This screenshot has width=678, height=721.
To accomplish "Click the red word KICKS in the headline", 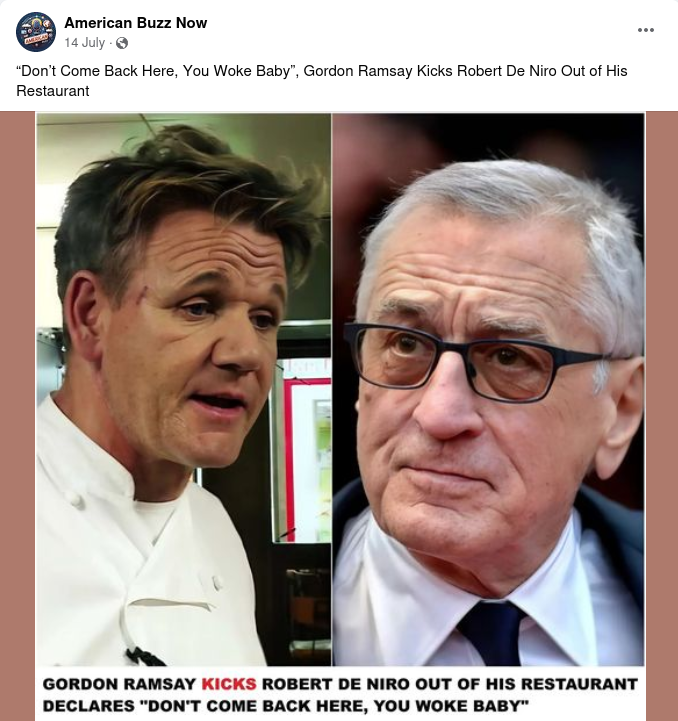I will point(229,684).
